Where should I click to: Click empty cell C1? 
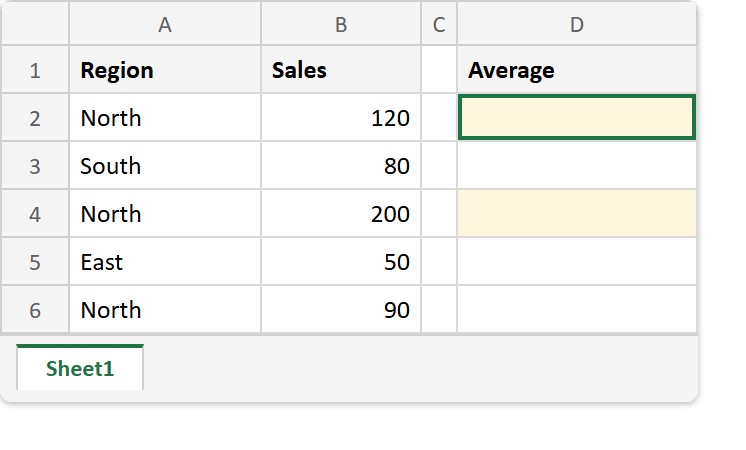[x=439, y=70]
